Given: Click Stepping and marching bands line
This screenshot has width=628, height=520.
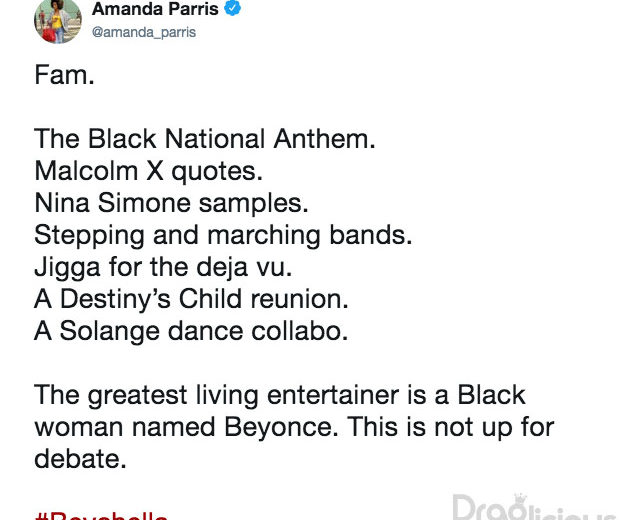Looking at the screenshot, I should pos(223,235).
